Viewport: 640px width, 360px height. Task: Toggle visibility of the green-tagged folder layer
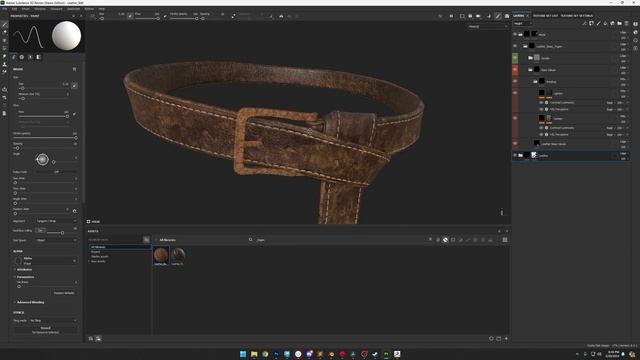click(515, 58)
